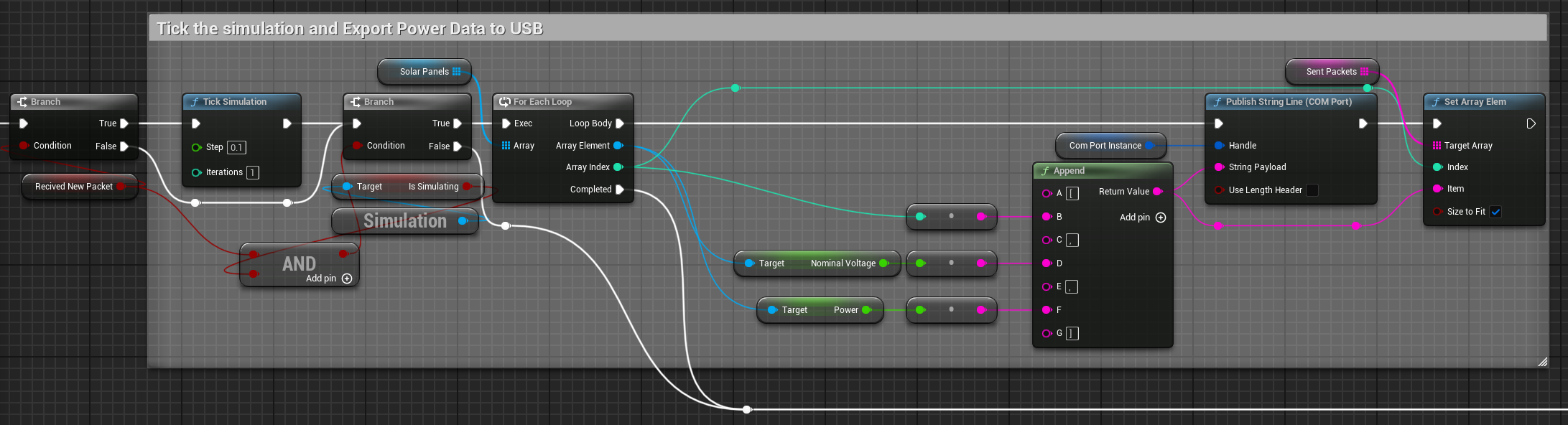Click the Return Value pin on Append node
The image size is (1568, 425).
[1157, 192]
